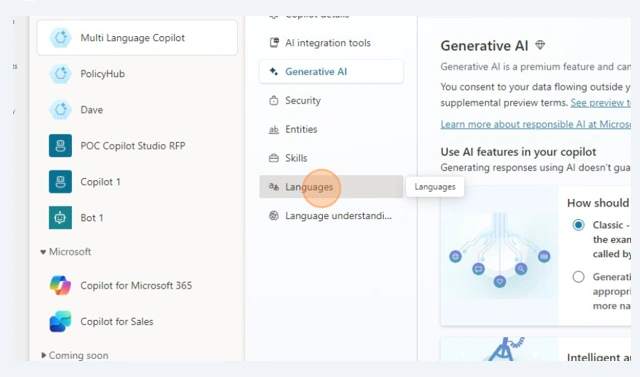The width and height of the screenshot is (640, 377).
Task: Collapse the Microsoft section
Action: click(66, 252)
